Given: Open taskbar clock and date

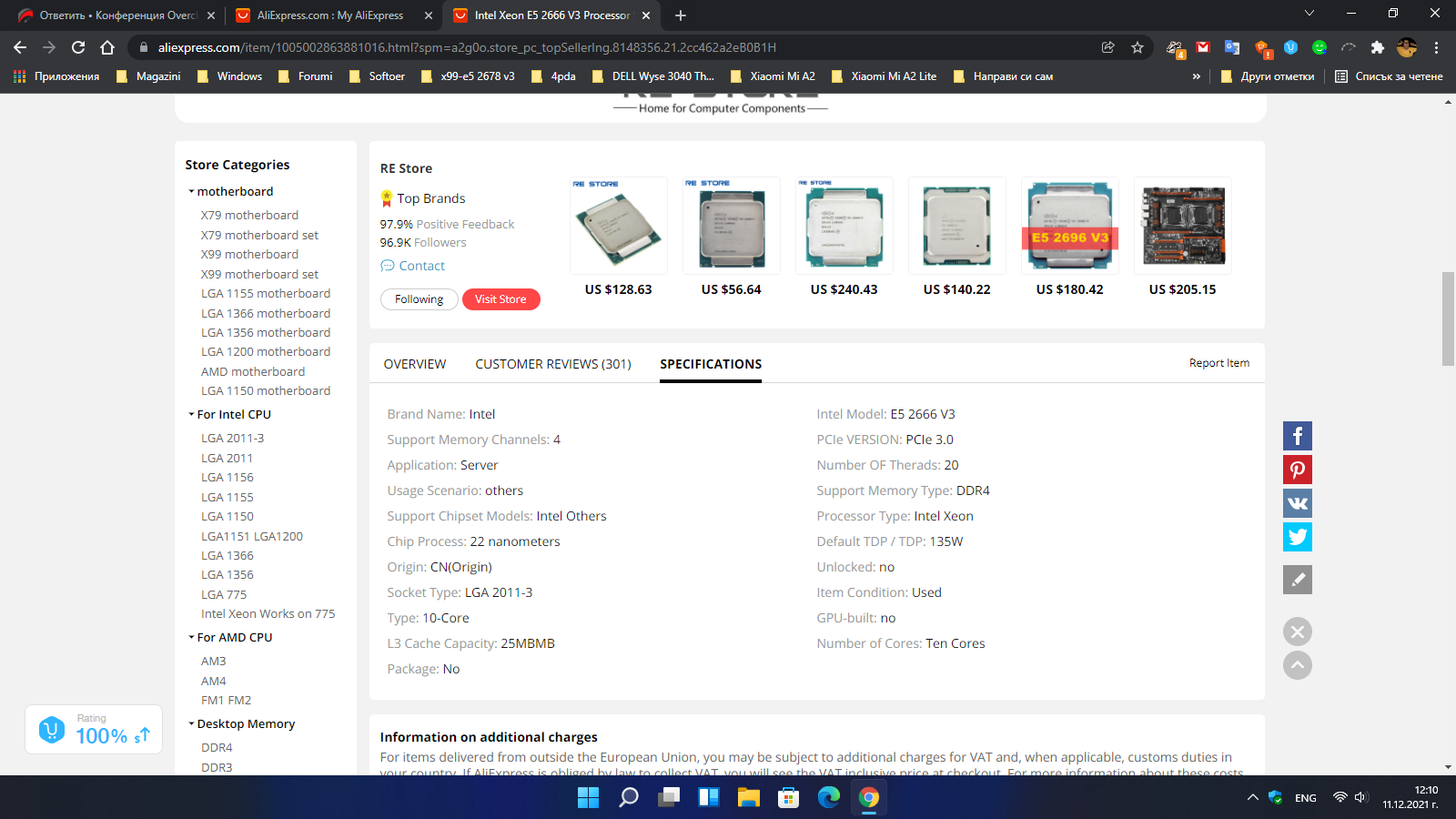Looking at the screenshot, I should coord(1410,797).
